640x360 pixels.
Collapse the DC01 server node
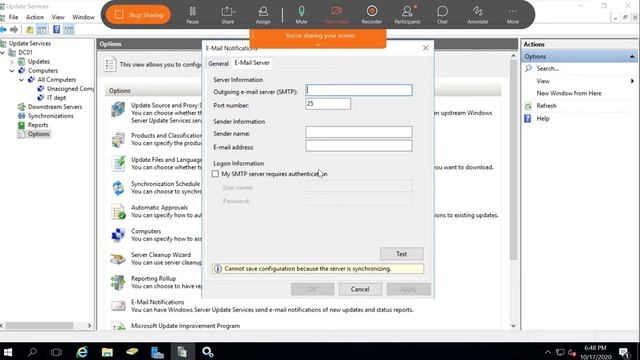3,53
